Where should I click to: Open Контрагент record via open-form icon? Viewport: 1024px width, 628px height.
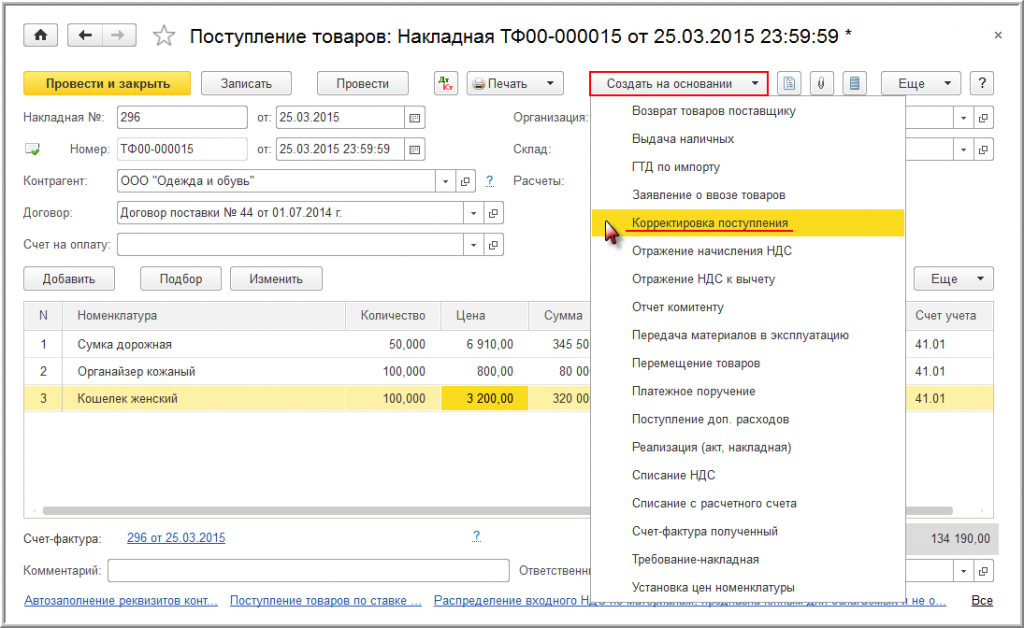pos(465,182)
